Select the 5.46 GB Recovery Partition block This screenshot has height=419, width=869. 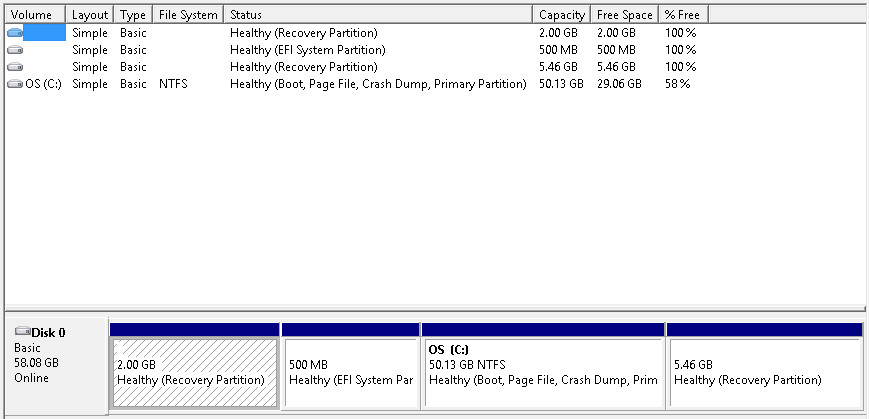click(x=765, y=372)
